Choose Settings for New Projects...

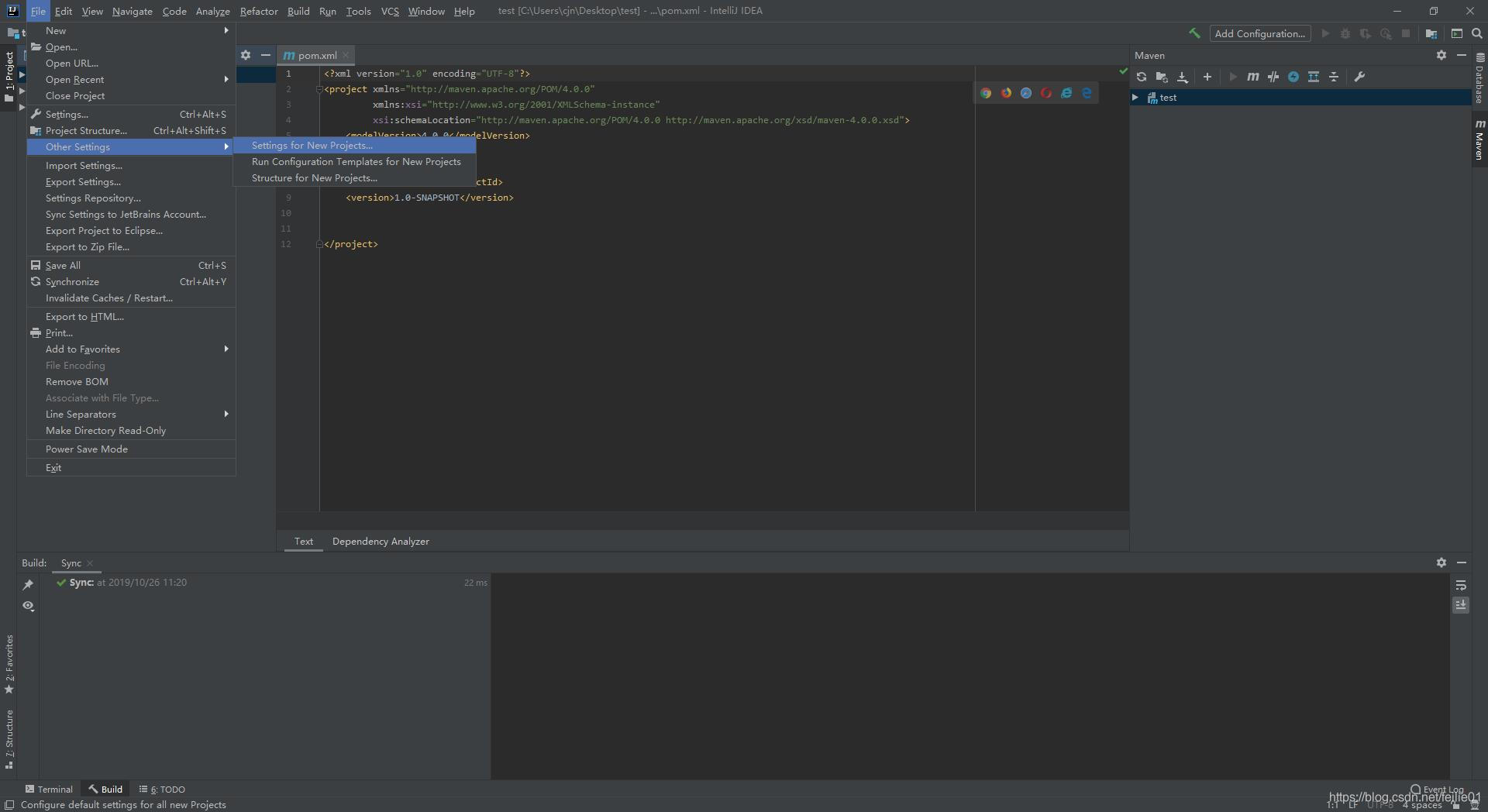[x=354, y=146]
